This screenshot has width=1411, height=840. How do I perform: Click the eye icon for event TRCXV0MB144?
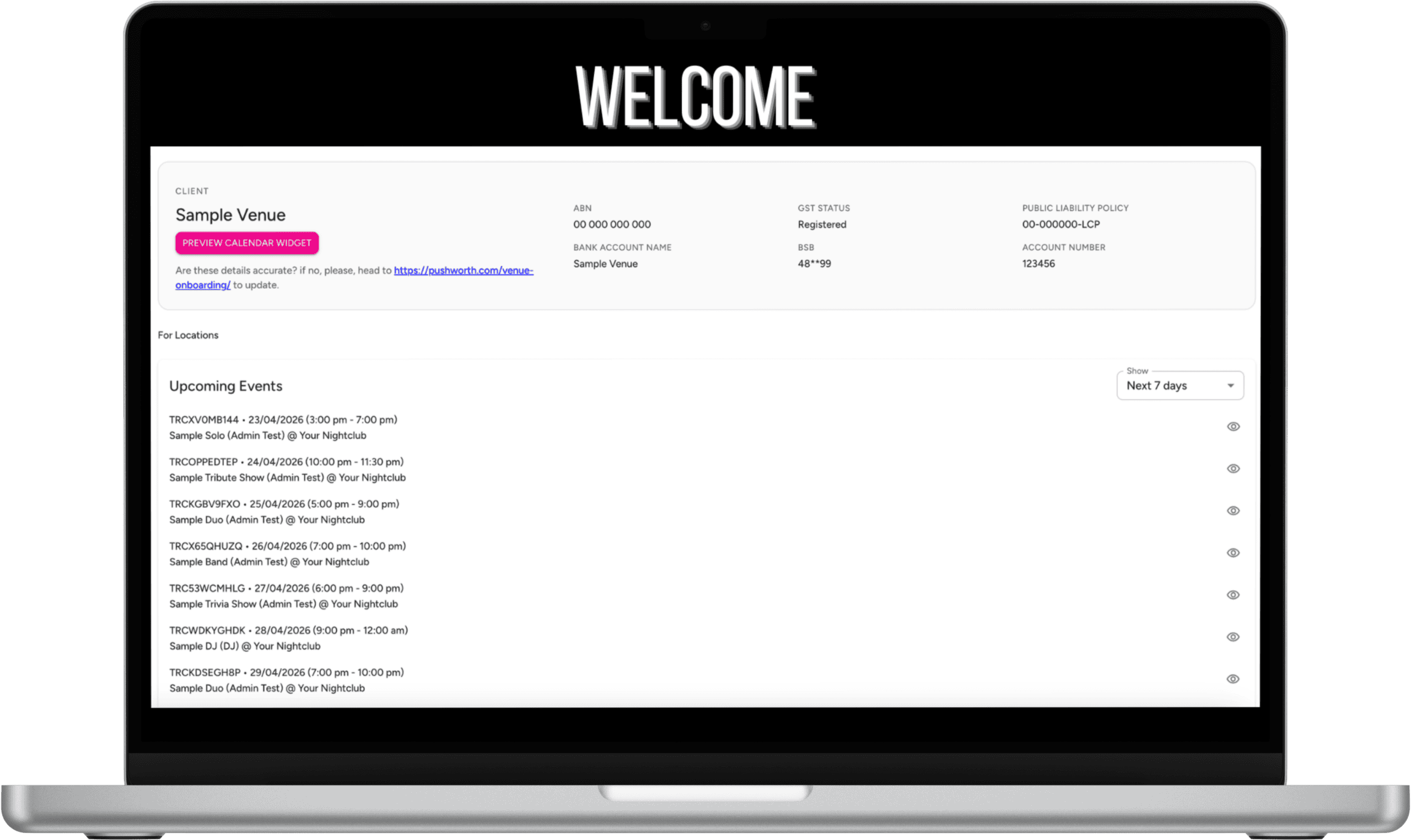point(1233,427)
